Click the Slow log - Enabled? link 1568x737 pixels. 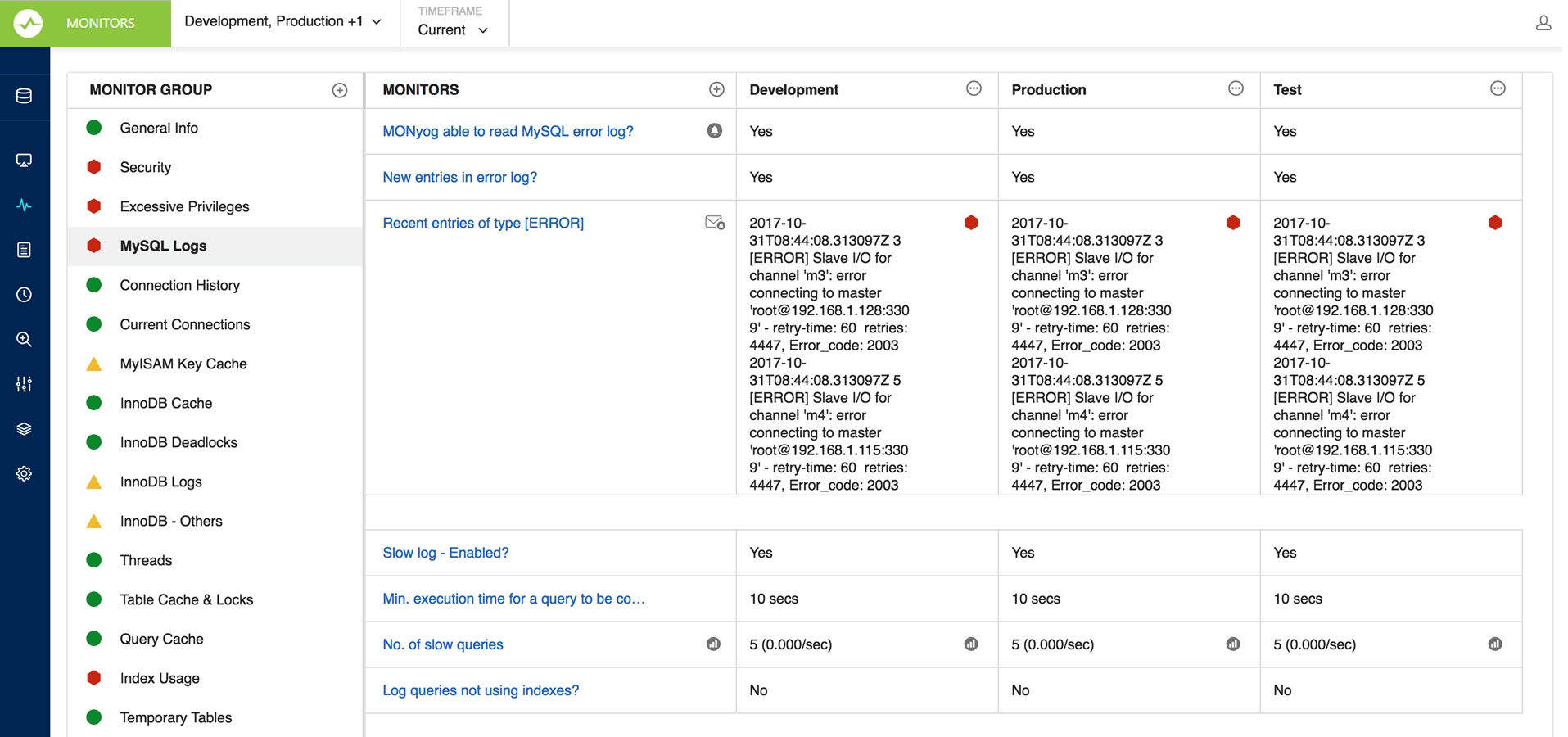tap(445, 553)
